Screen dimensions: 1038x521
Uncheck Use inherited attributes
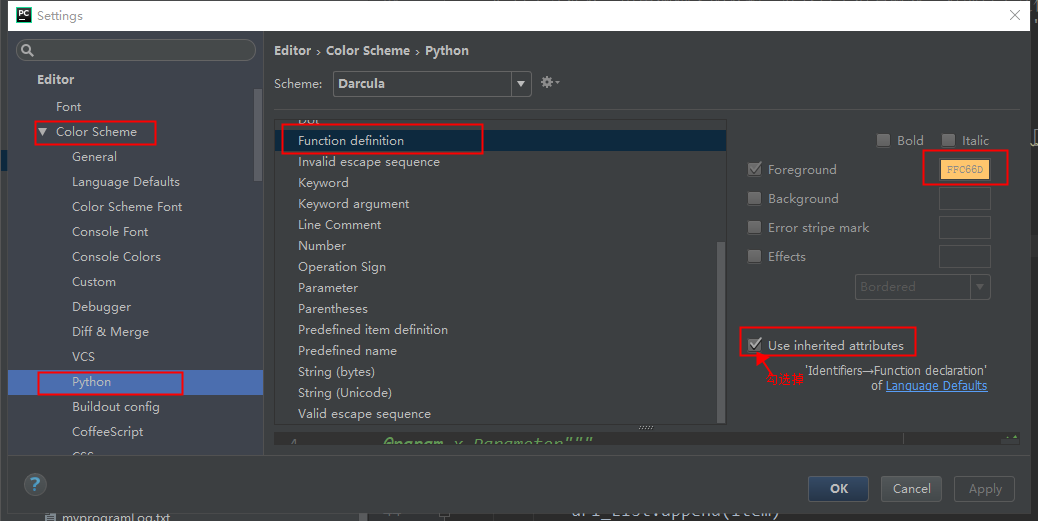(x=754, y=345)
